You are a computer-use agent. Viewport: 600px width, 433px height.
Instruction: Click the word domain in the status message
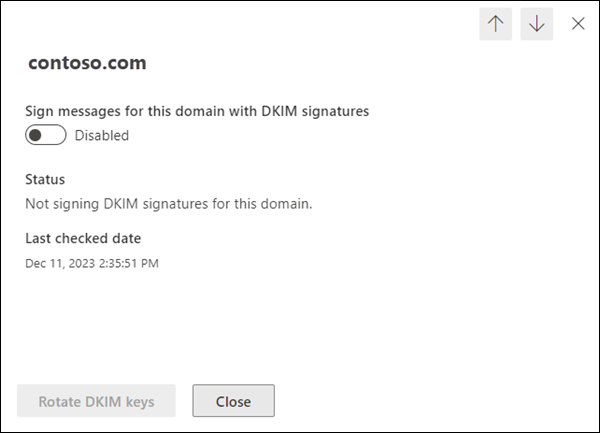[288, 203]
